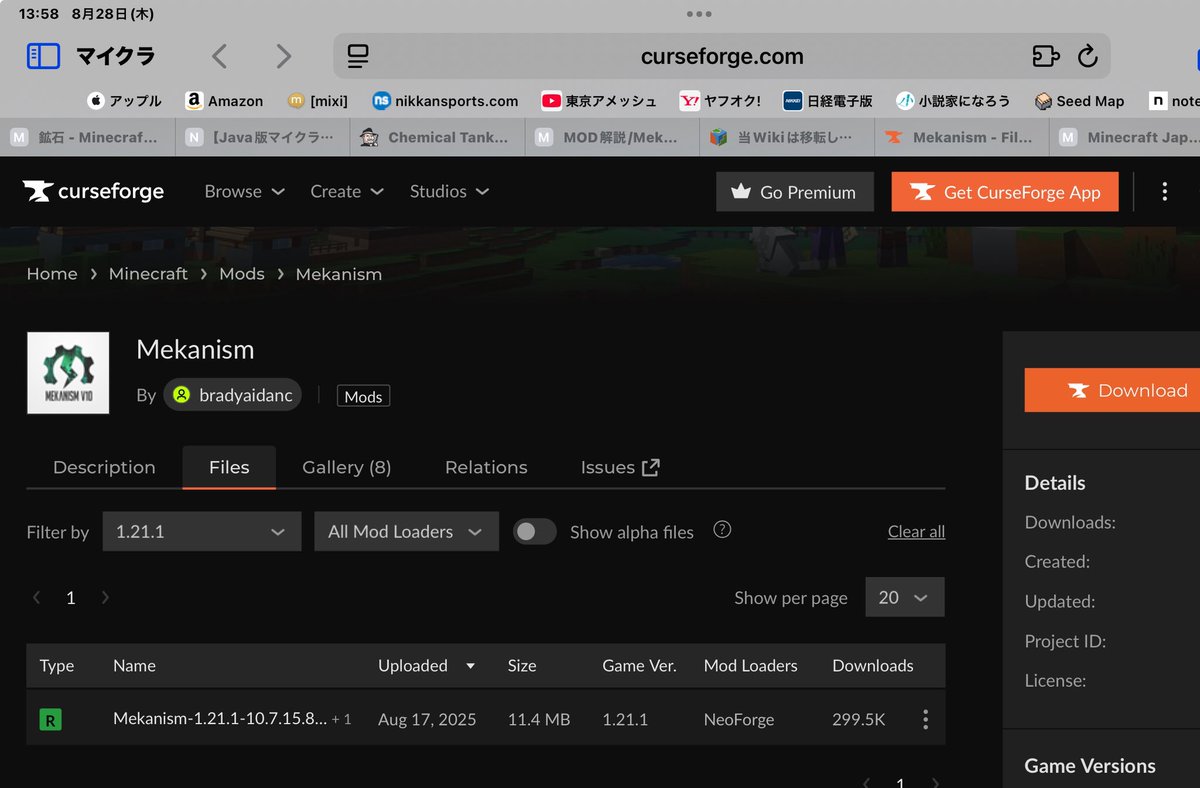1200x788 pixels.
Task: Go to Home breadcrumb
Action: (x=52, y=274)
